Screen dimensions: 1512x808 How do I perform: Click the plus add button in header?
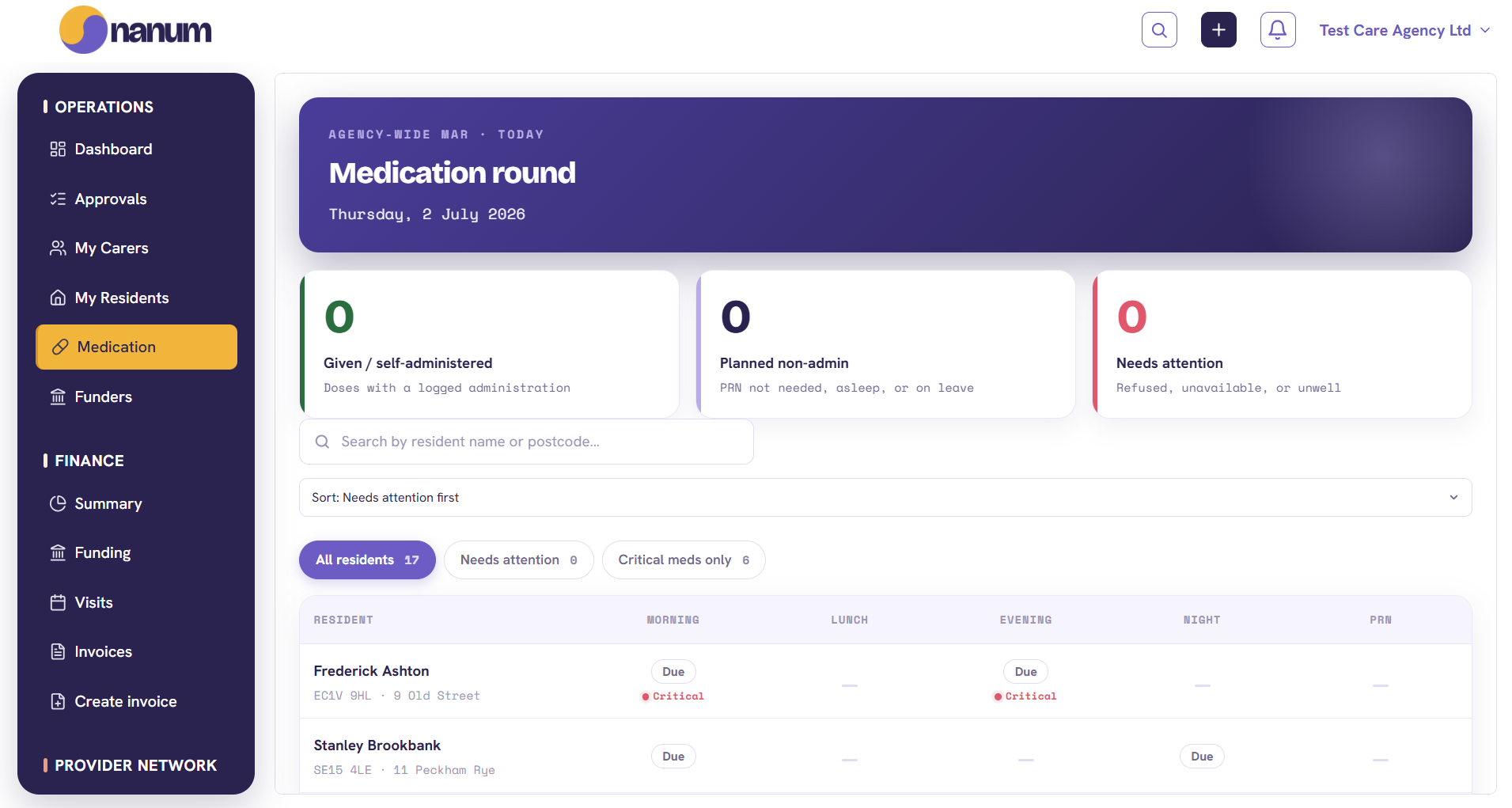click(1218, 30)
